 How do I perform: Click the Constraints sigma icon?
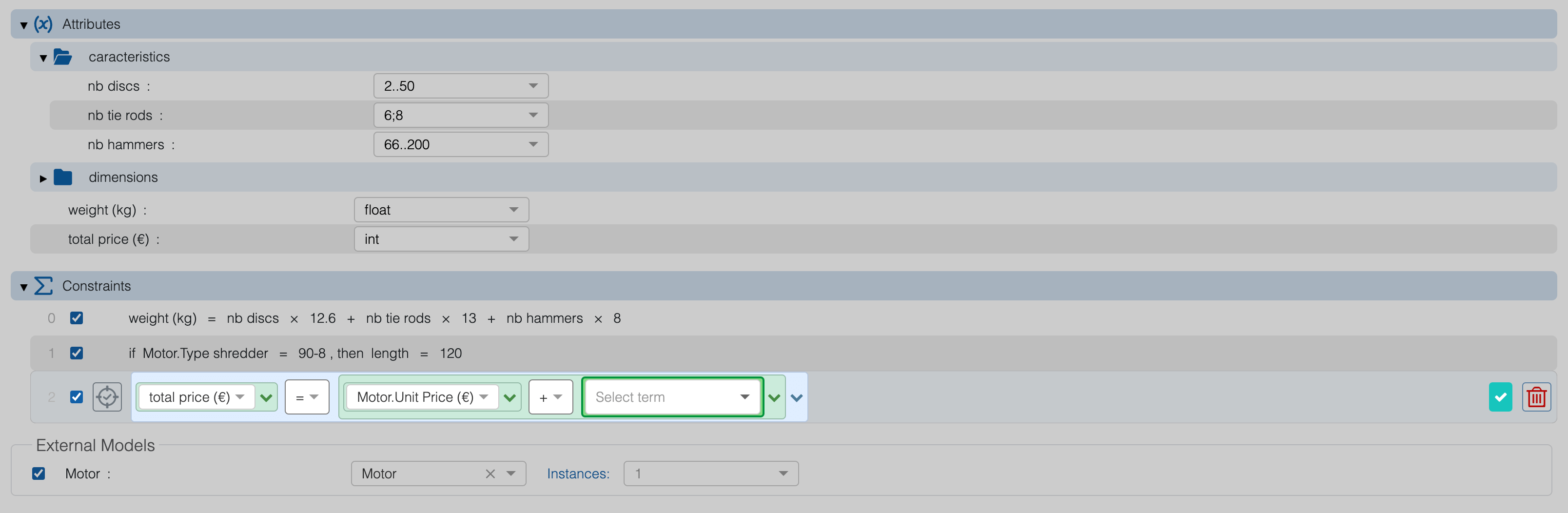point(43,285)
